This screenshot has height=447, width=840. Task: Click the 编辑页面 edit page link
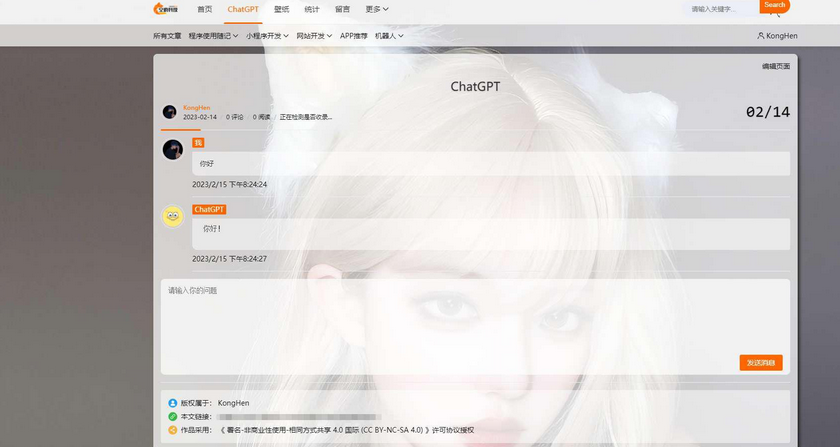tap(776, 66)
